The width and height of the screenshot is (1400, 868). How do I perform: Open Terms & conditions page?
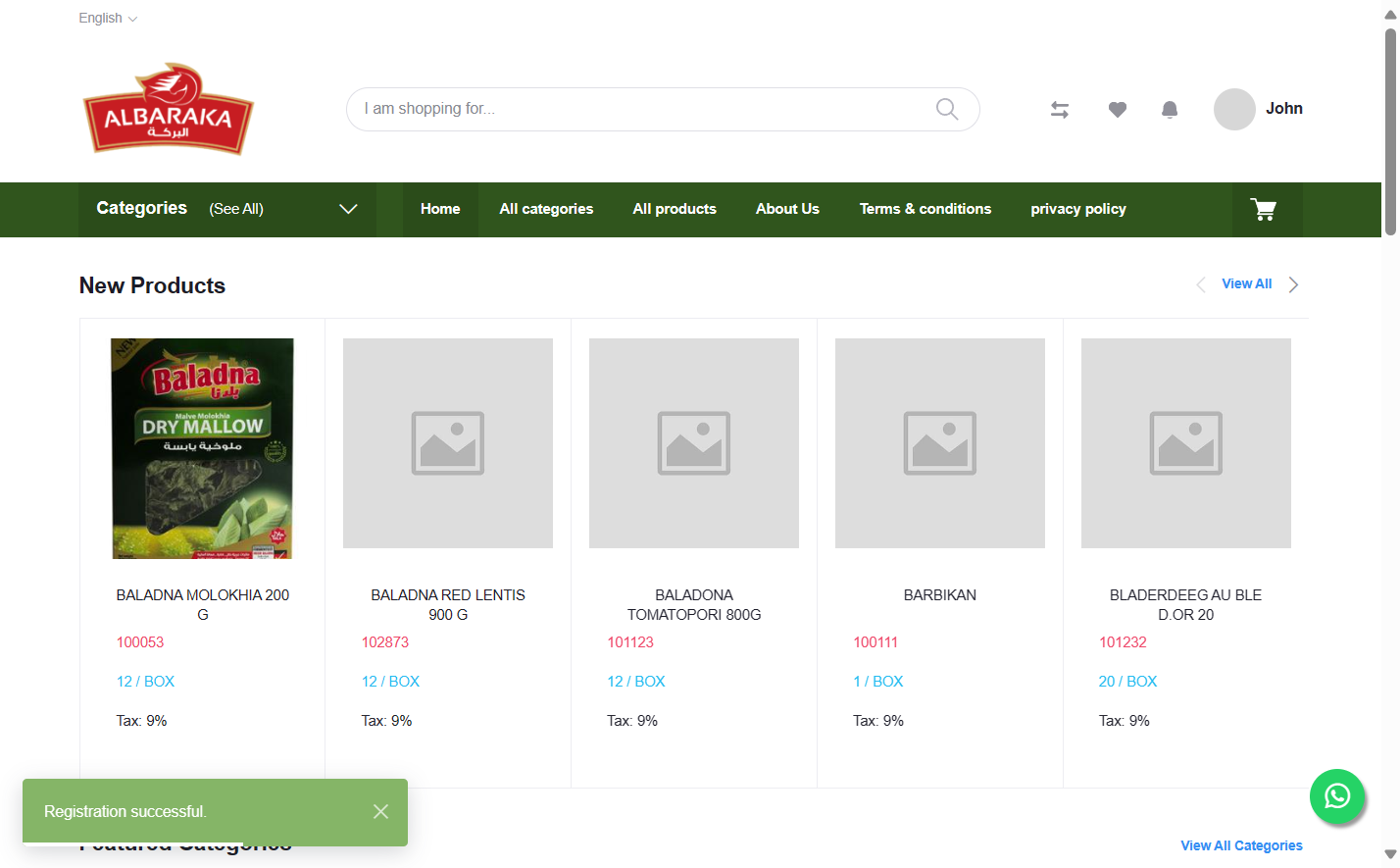point(925,209)
